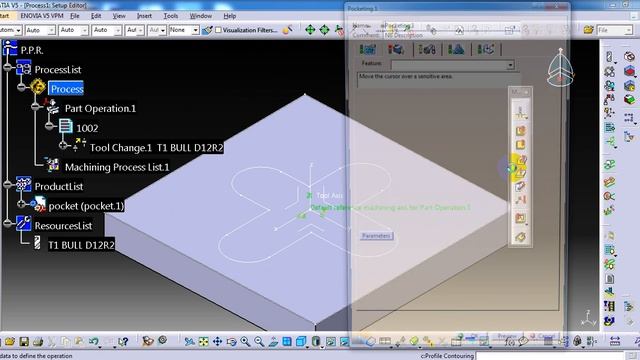Select T1 BULL D12R2 under ResourcesList
This screenshot has width=640, height=360.
click(x=81, y=245)
